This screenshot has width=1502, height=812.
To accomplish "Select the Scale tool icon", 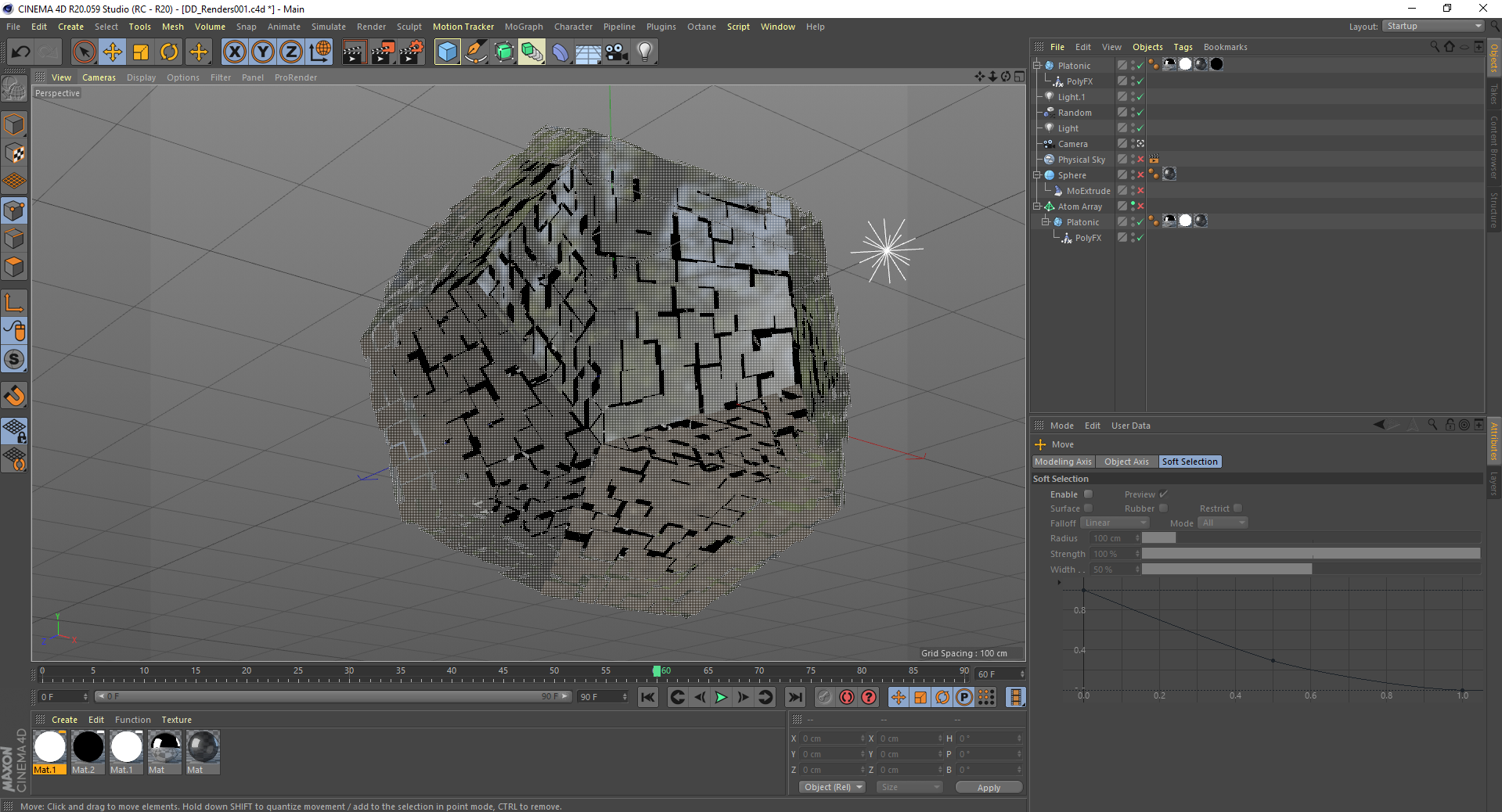I will click(141, 52).
